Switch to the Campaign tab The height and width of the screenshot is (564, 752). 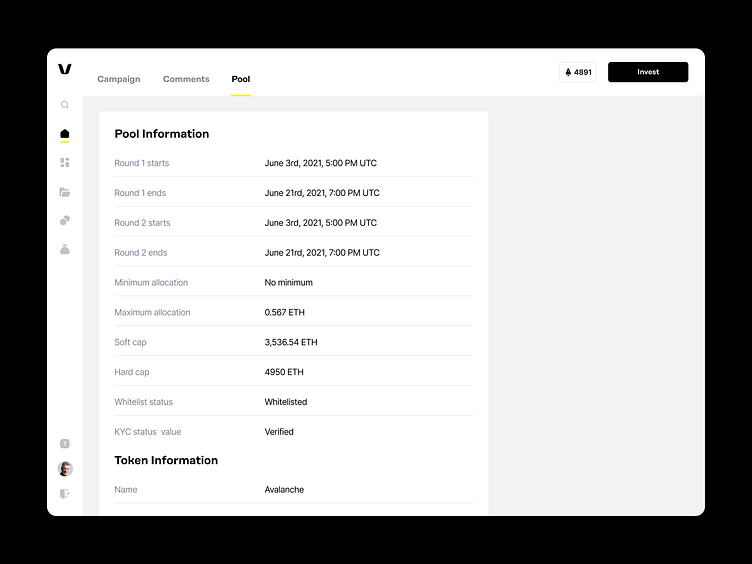click(119, 79)
